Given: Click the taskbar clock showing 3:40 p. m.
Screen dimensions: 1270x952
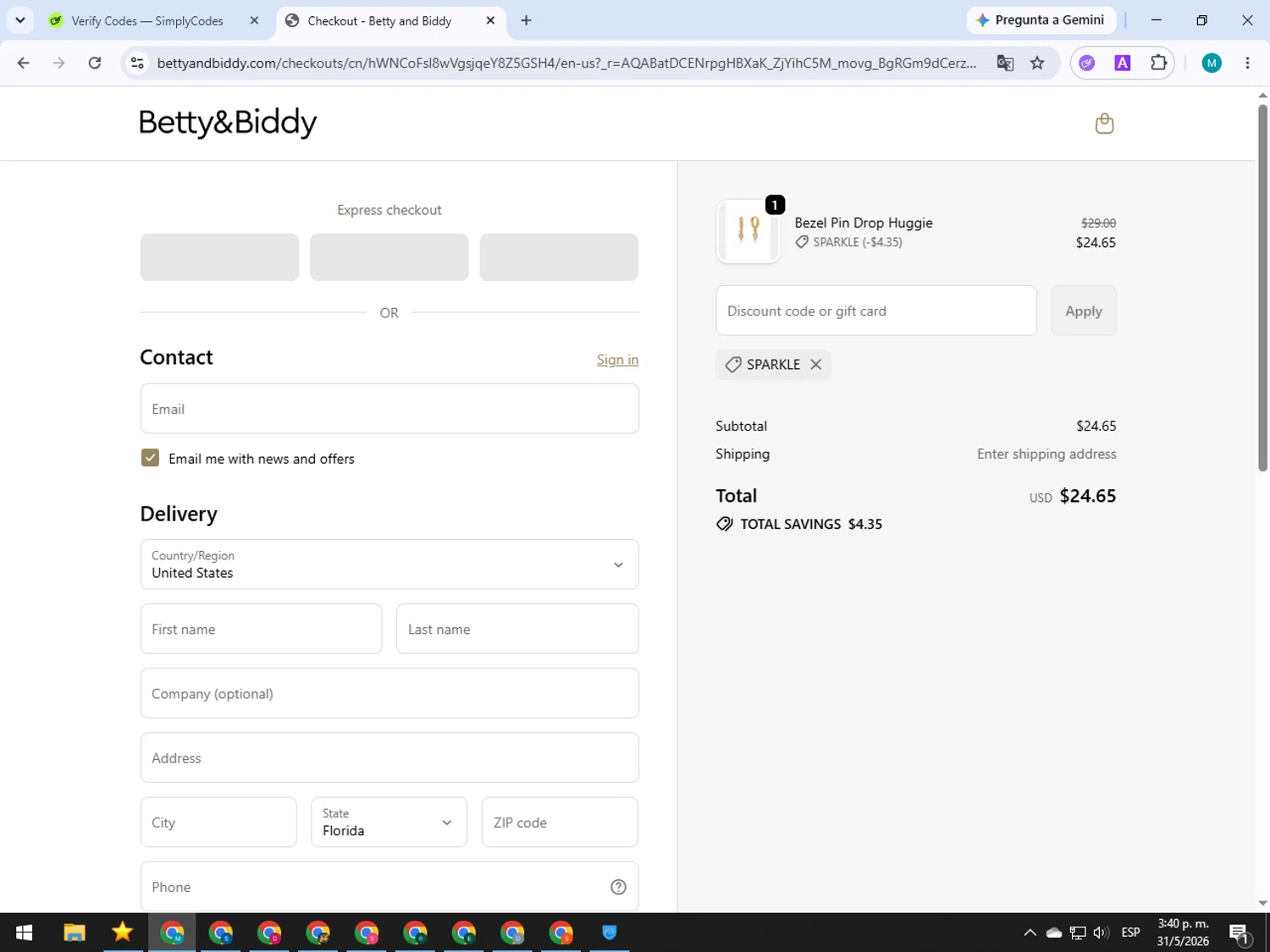Looking at the screenshot, I should 1183,933.
